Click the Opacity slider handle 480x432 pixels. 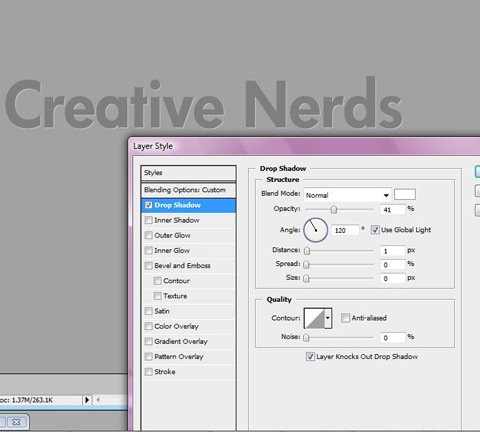coord(334,210)
